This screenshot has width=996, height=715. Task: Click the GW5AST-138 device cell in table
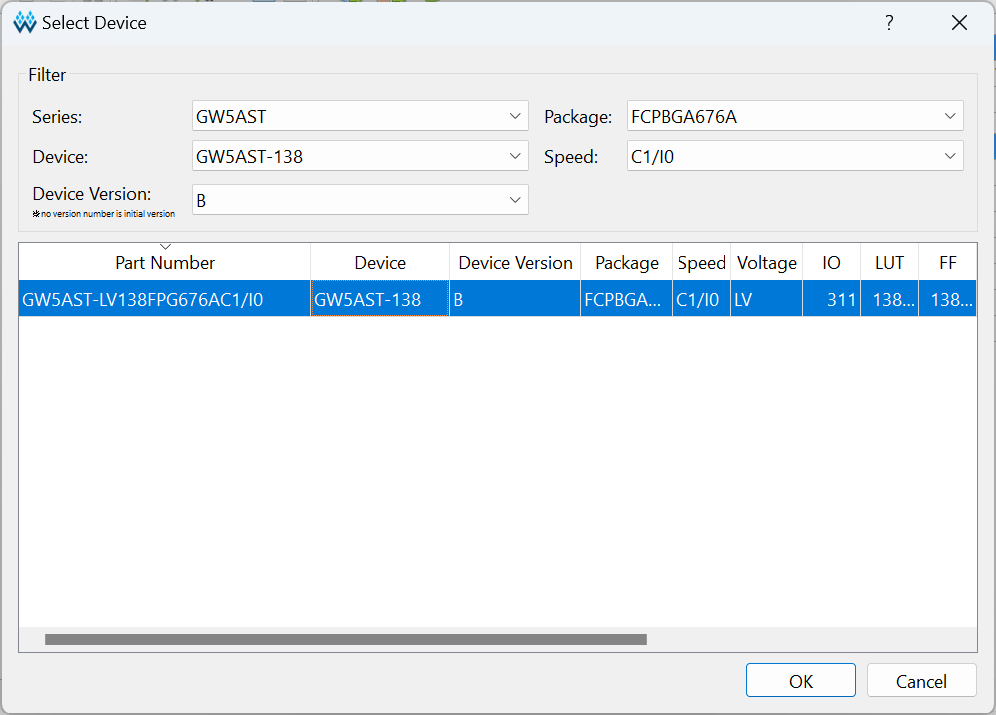click(x=380, y=299)
